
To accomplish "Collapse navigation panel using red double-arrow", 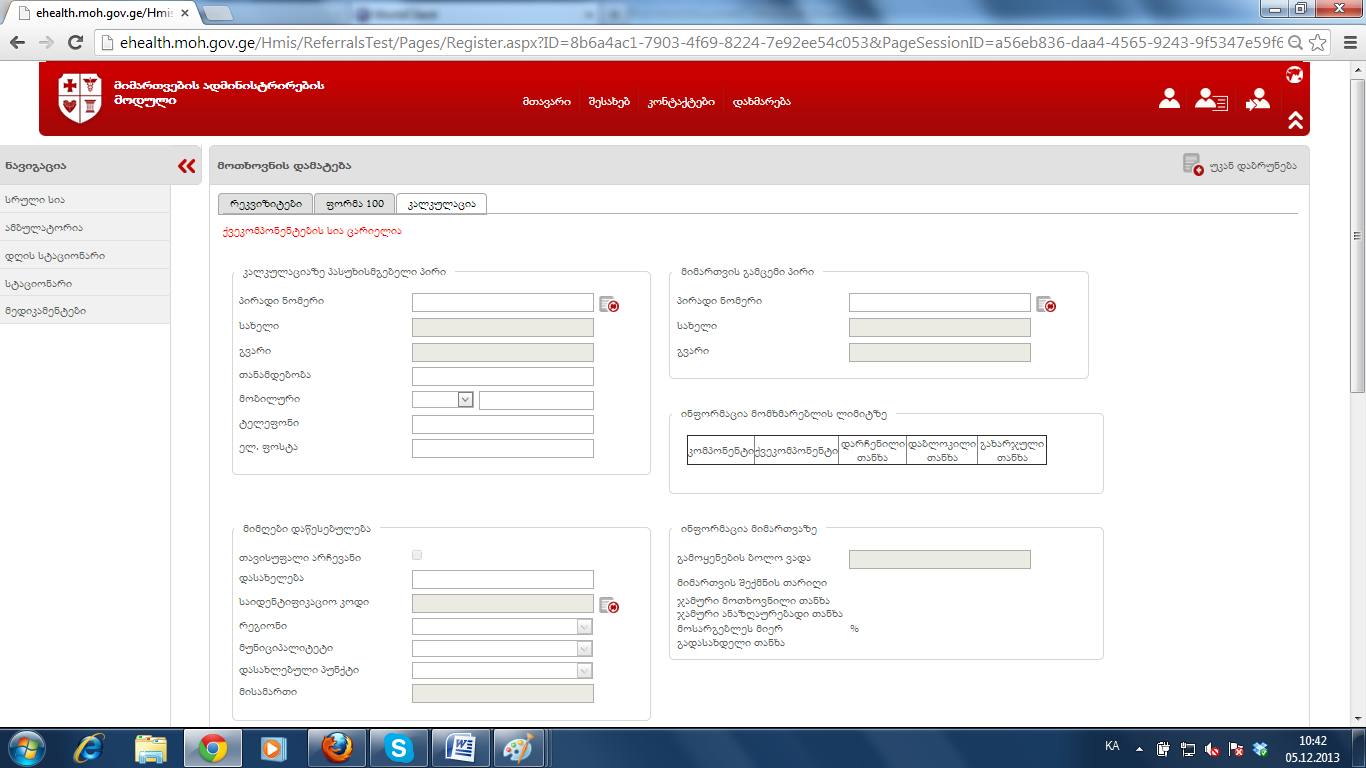I will pyautogui.click(x=186, y=166).
